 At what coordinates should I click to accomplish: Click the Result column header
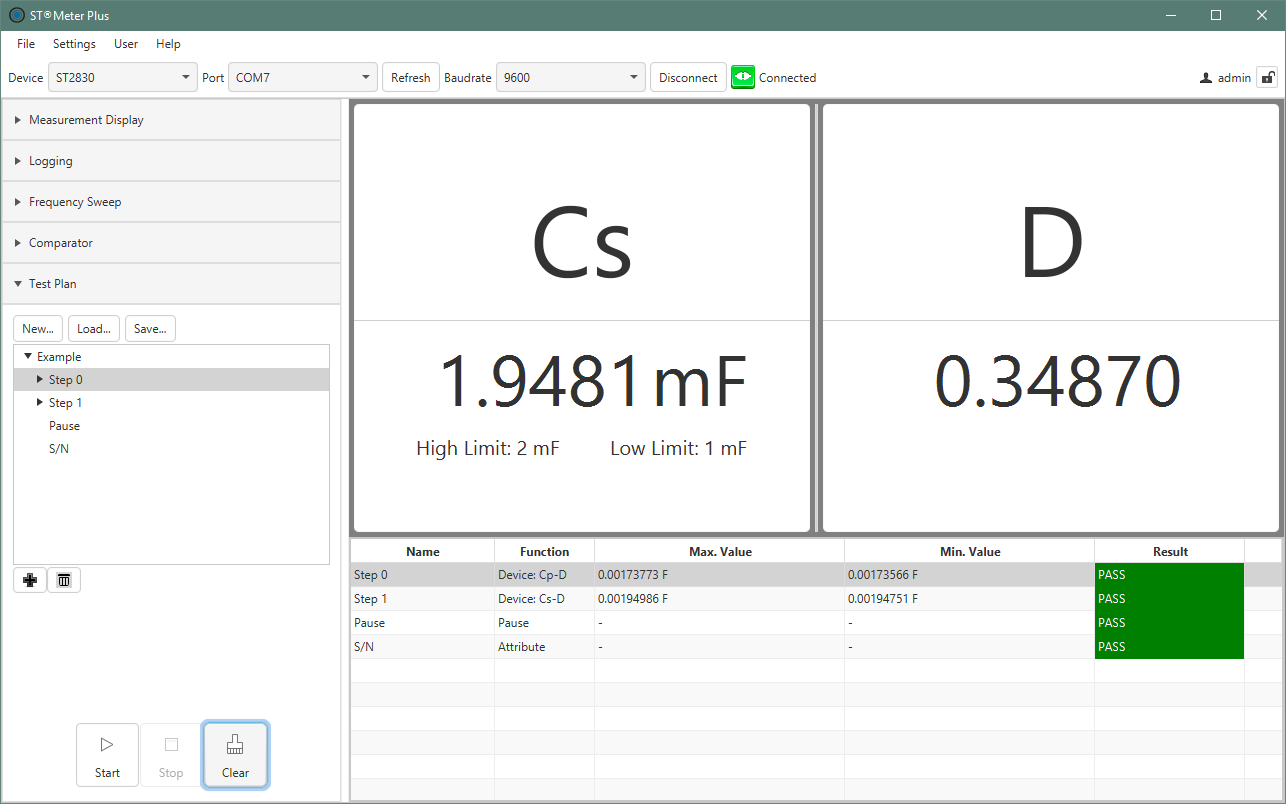[1169, 551]
